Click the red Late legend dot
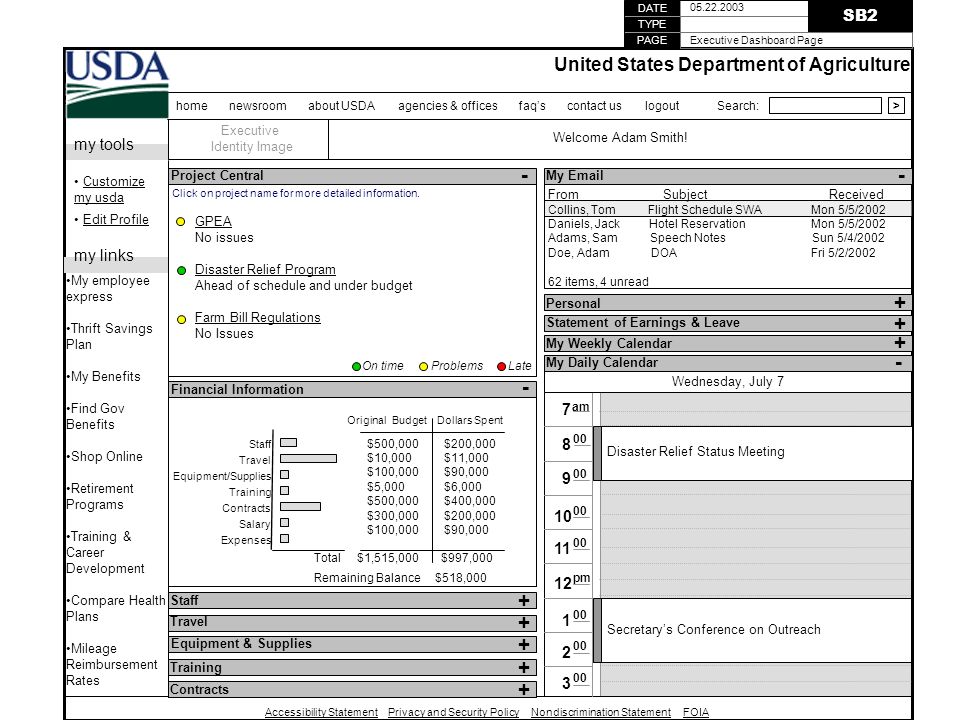Viewport: 960px width, 720px height. [501, 366]
